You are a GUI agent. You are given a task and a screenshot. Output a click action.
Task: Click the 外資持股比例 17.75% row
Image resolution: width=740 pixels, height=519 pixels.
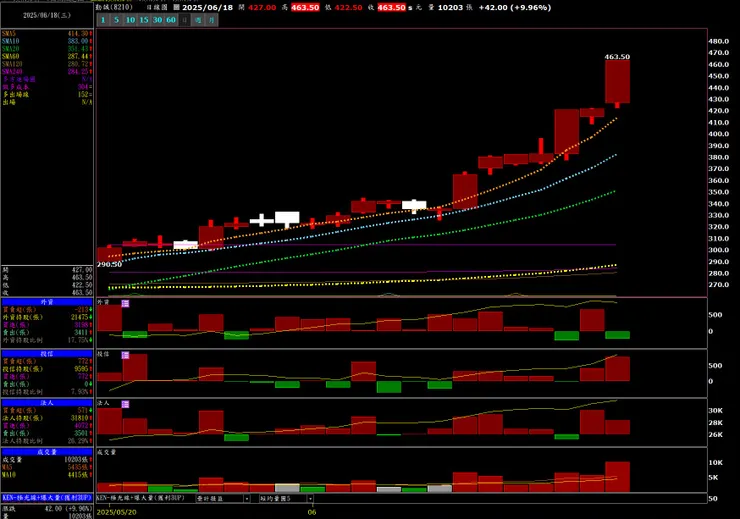(47, 340)
